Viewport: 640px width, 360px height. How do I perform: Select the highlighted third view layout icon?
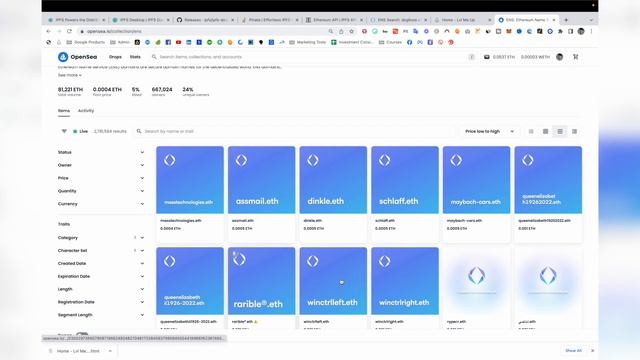[x=560, y=131]
